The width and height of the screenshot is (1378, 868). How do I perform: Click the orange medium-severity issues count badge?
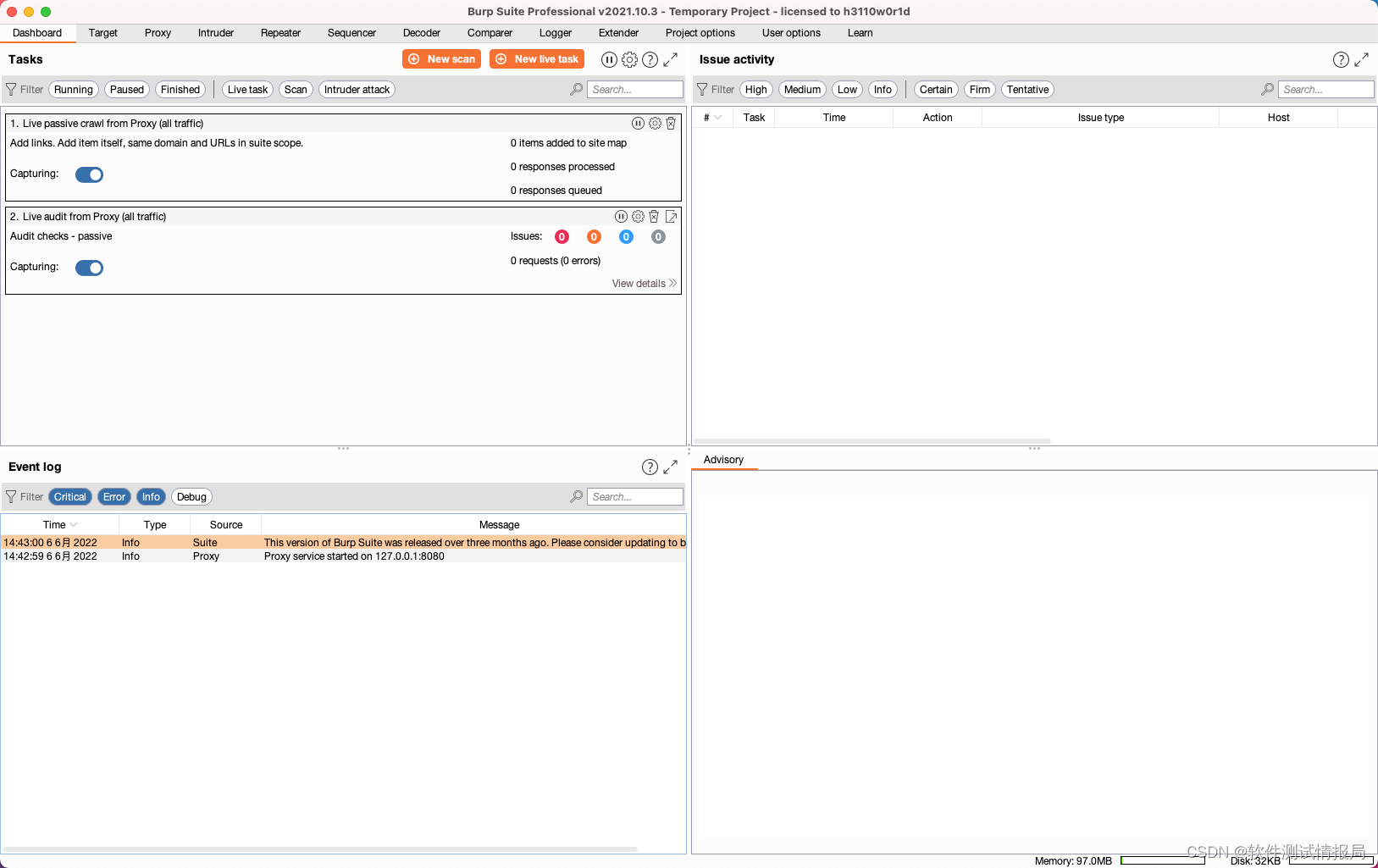tap(594, 237)
